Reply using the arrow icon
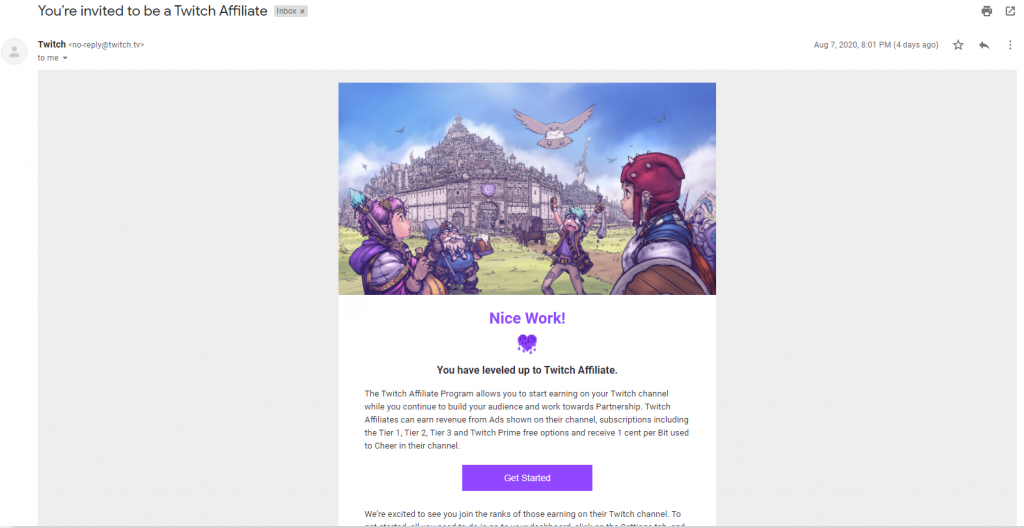1024x528 pixels. point(984,45)
